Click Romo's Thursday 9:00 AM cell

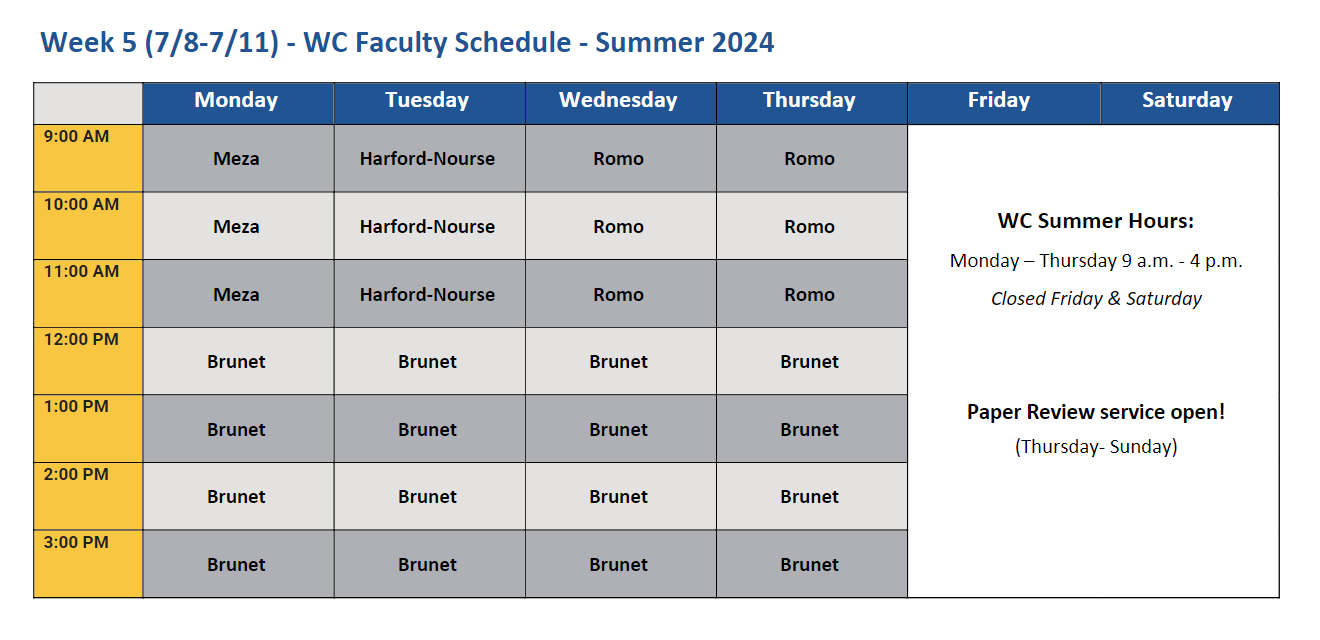click(x=810, y=159)
